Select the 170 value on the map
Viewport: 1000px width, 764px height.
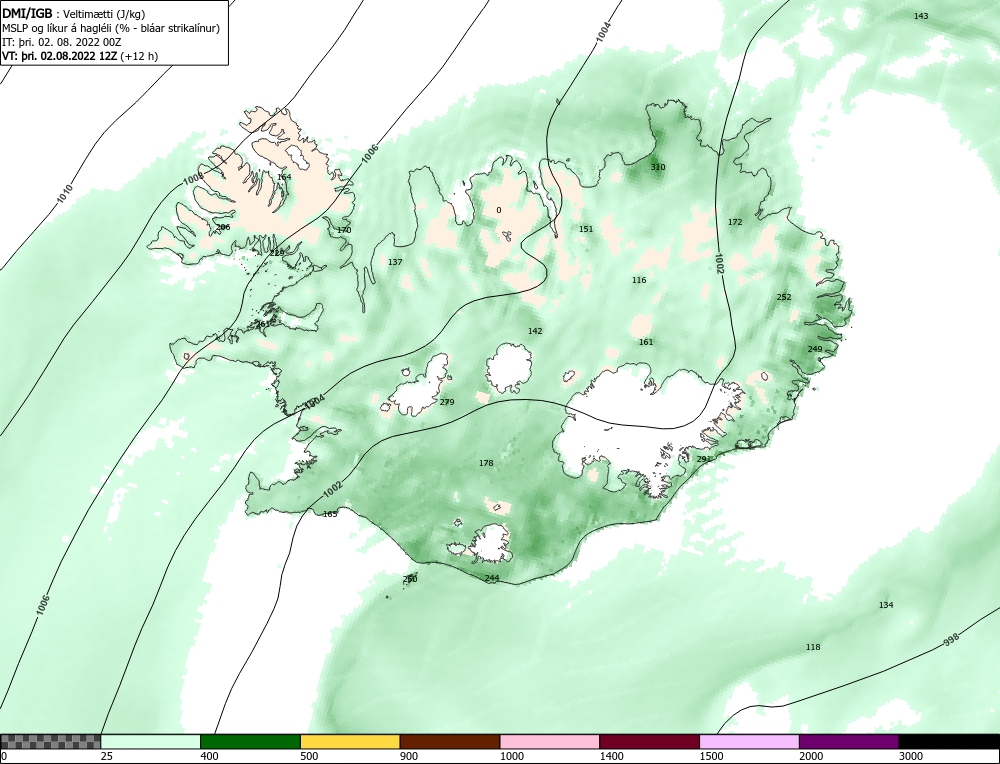coord(344,230)
